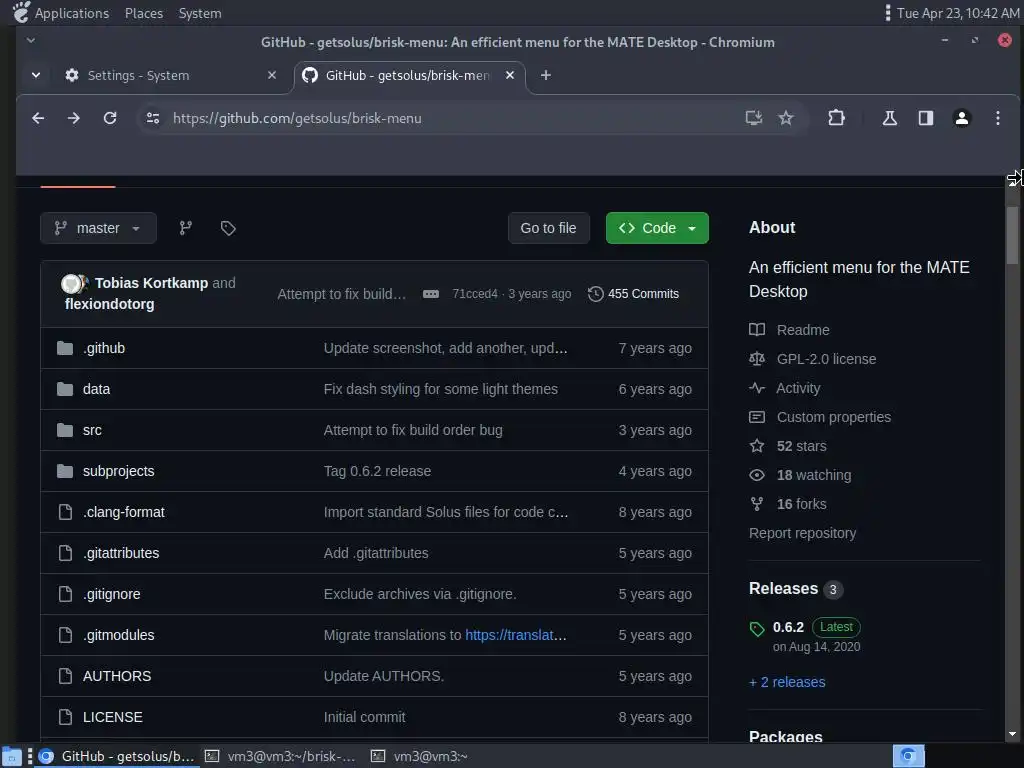Show + 2 releases
This screenshot has height=768, width=1024.
point(787,682)
